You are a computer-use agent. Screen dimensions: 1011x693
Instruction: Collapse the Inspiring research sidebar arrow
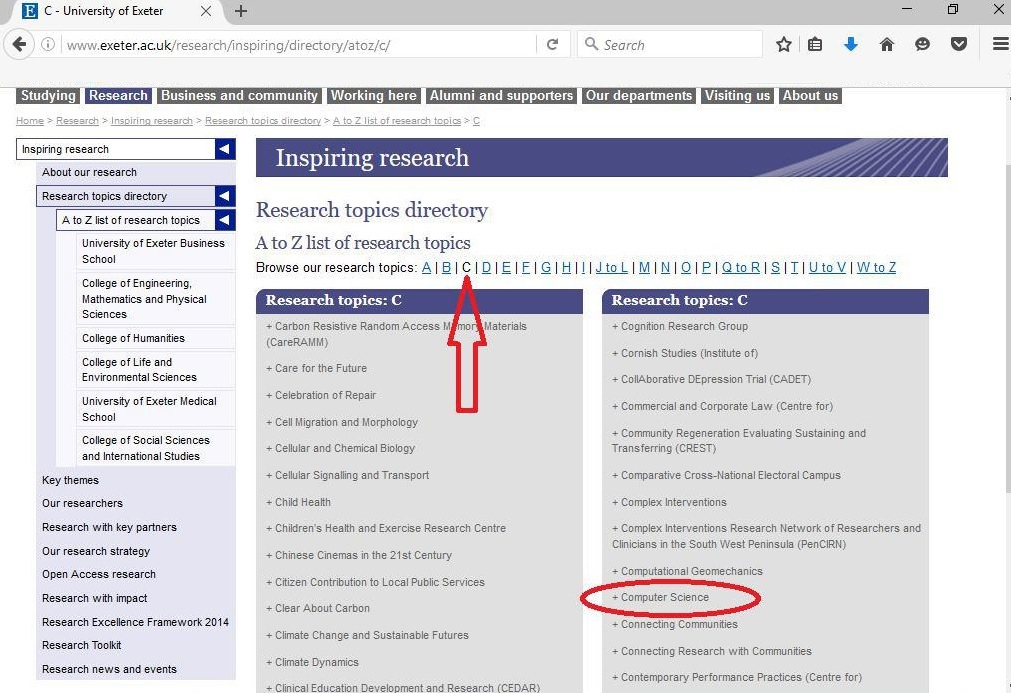tap(224, 149)
